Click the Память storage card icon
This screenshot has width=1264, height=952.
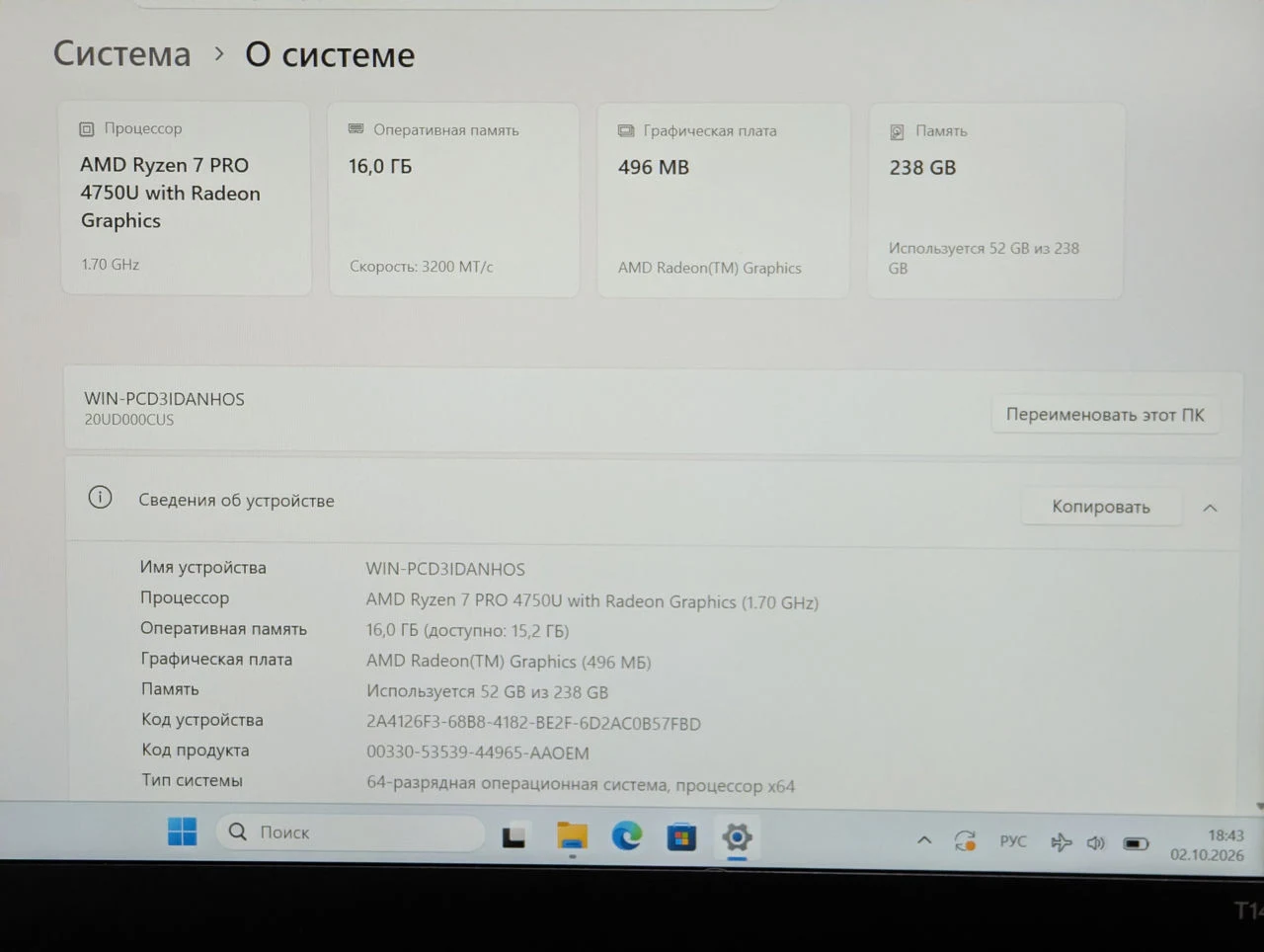pos(897,131)
